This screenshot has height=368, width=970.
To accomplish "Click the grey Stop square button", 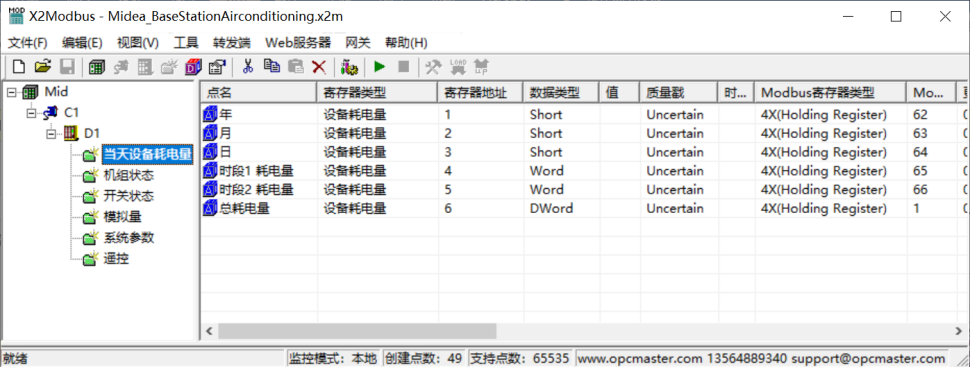I will click(403, 66).
